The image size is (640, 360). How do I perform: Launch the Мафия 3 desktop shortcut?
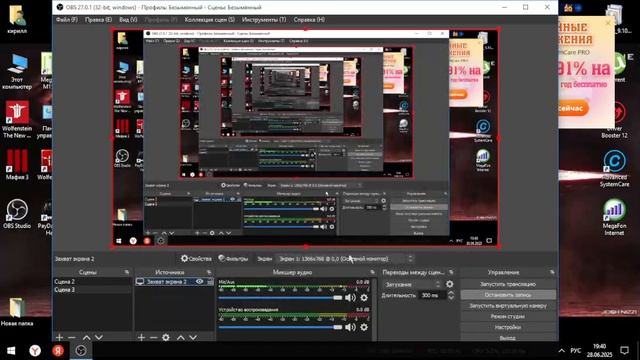17,164
